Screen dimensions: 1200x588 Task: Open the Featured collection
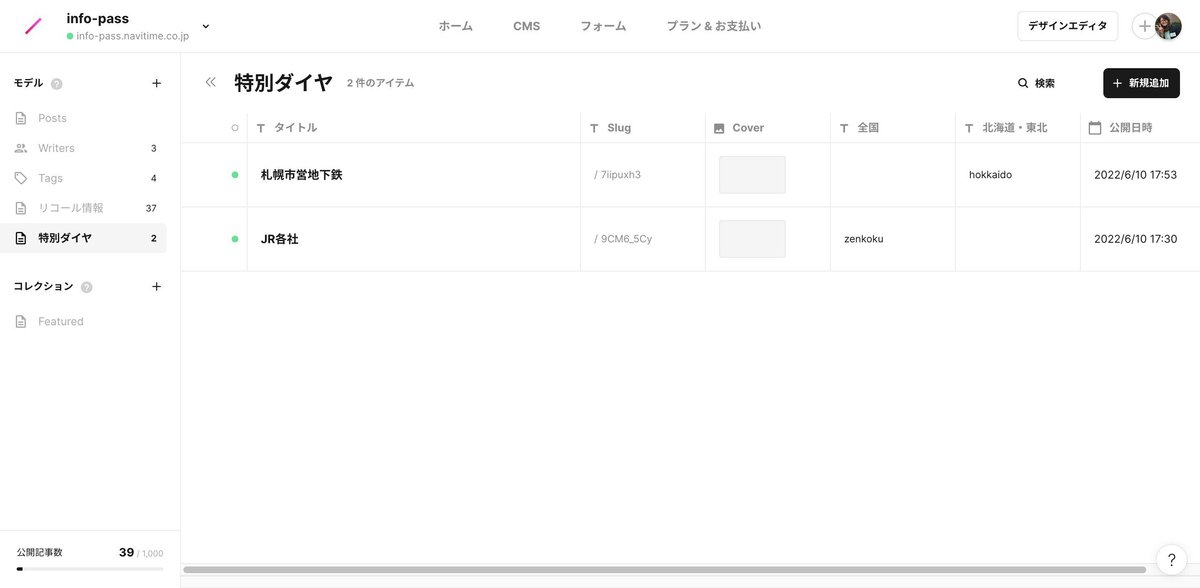coord(83,321)
